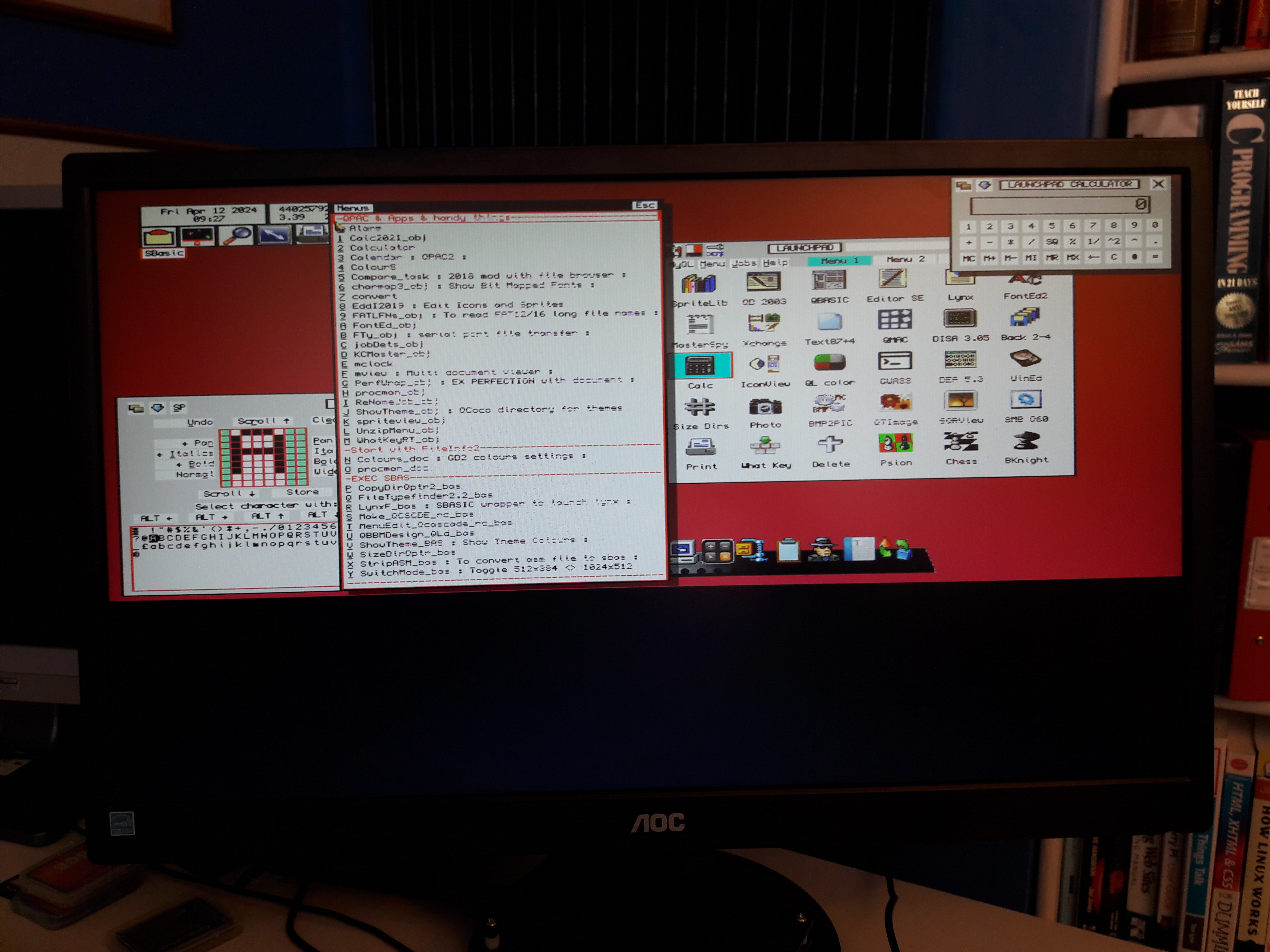
Task: Click the SBasic job button
Action: click(x=164, y=253)
